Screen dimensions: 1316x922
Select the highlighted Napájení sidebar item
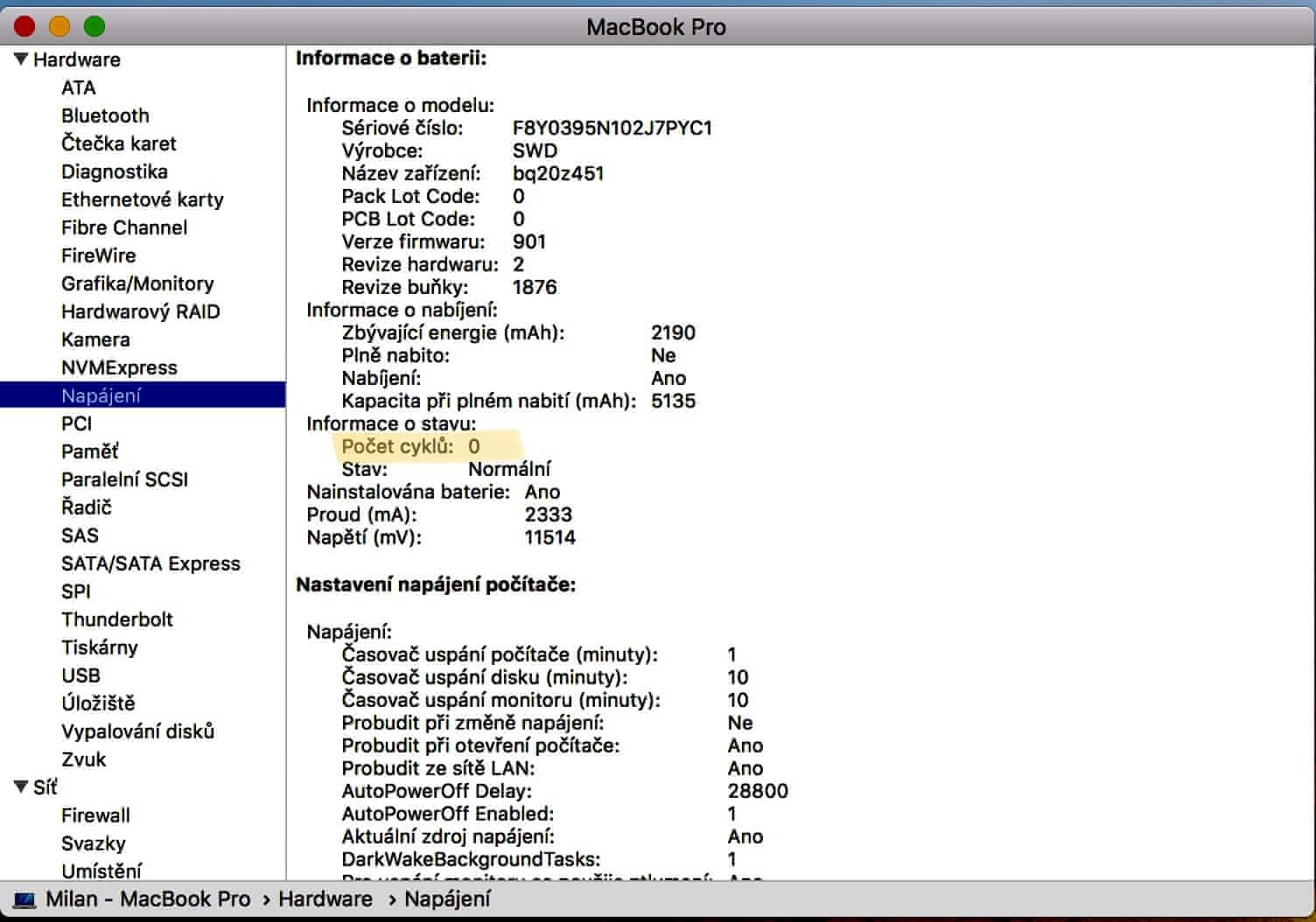pyautogui.click(x=143, y=395)
